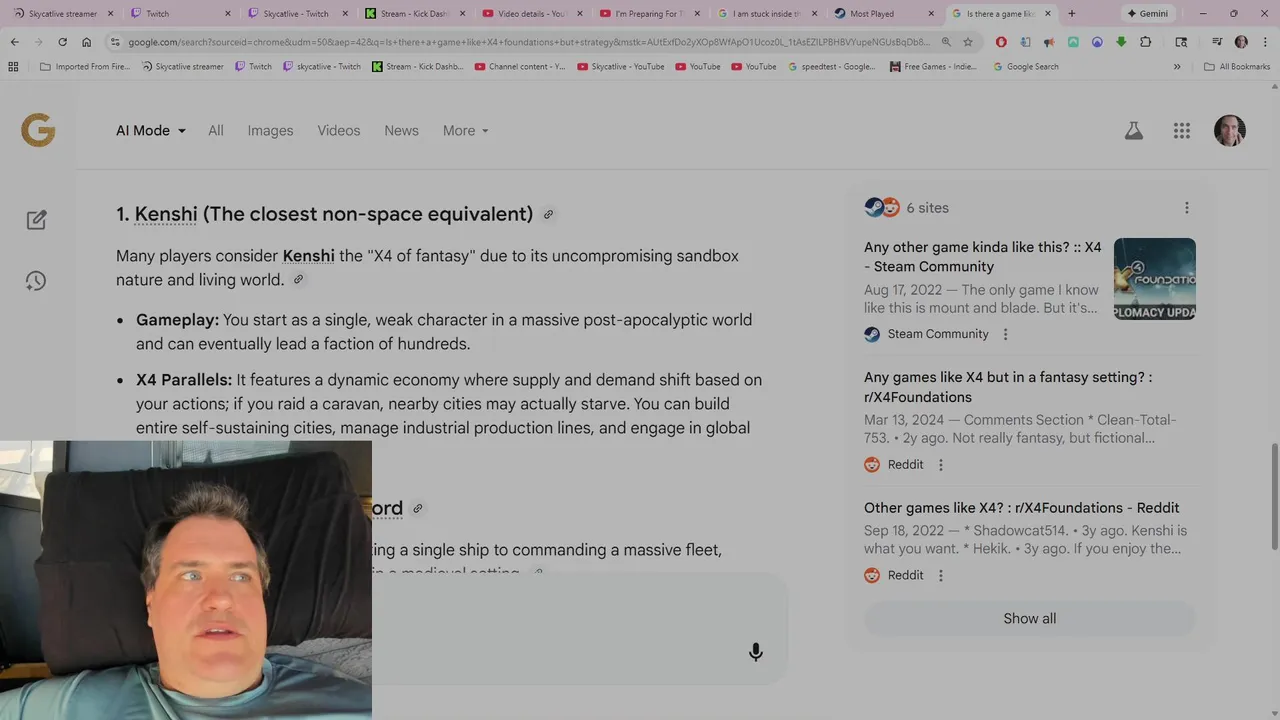Open 'Other games like X4?' Reddit link
Screen dimensions: 1280x720
tap(1022, 508)
